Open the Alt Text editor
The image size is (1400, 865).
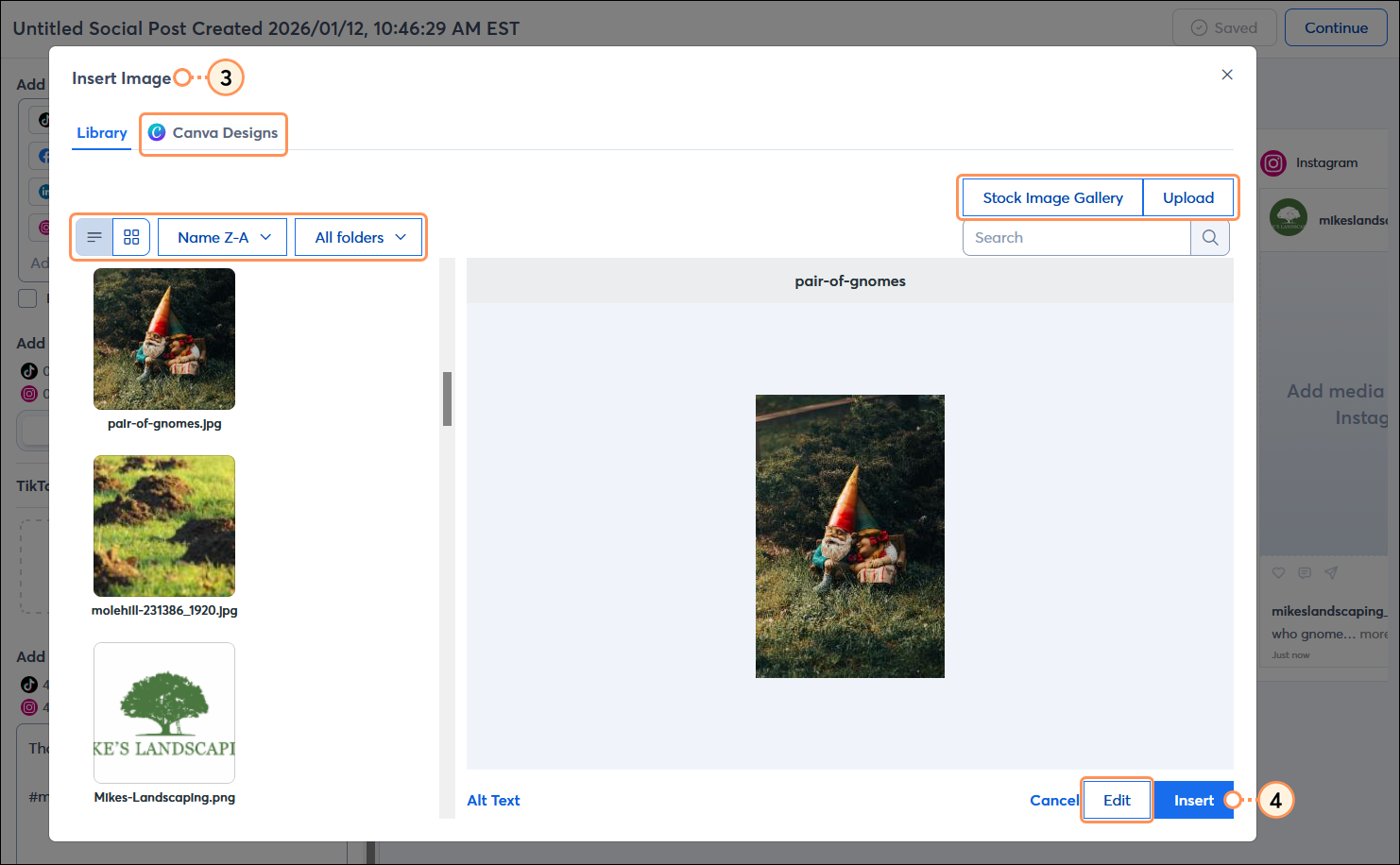[493, 800]
